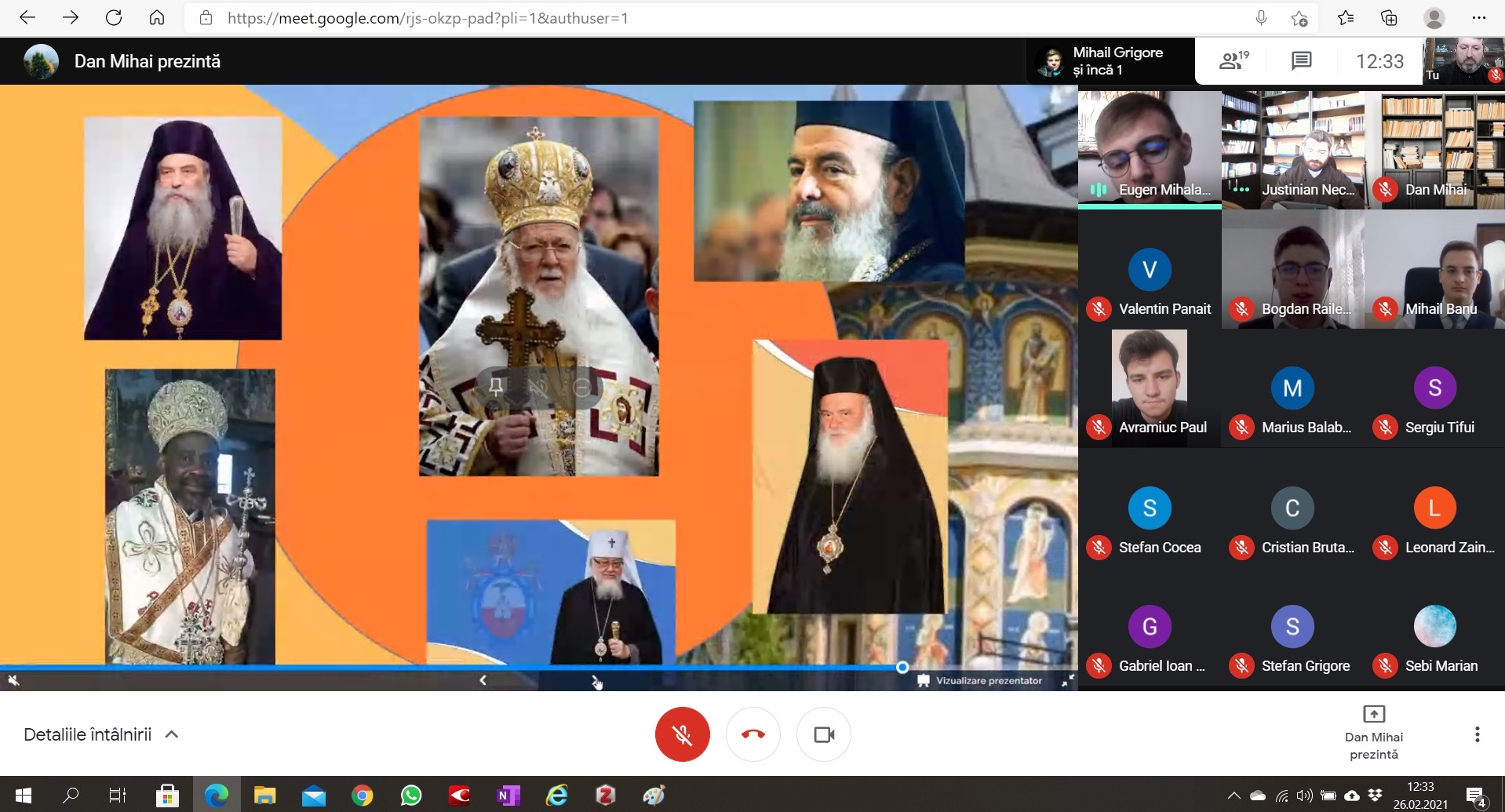Expand the presentation to fullscreen
1505x812 pixels.
(1067, 681)
